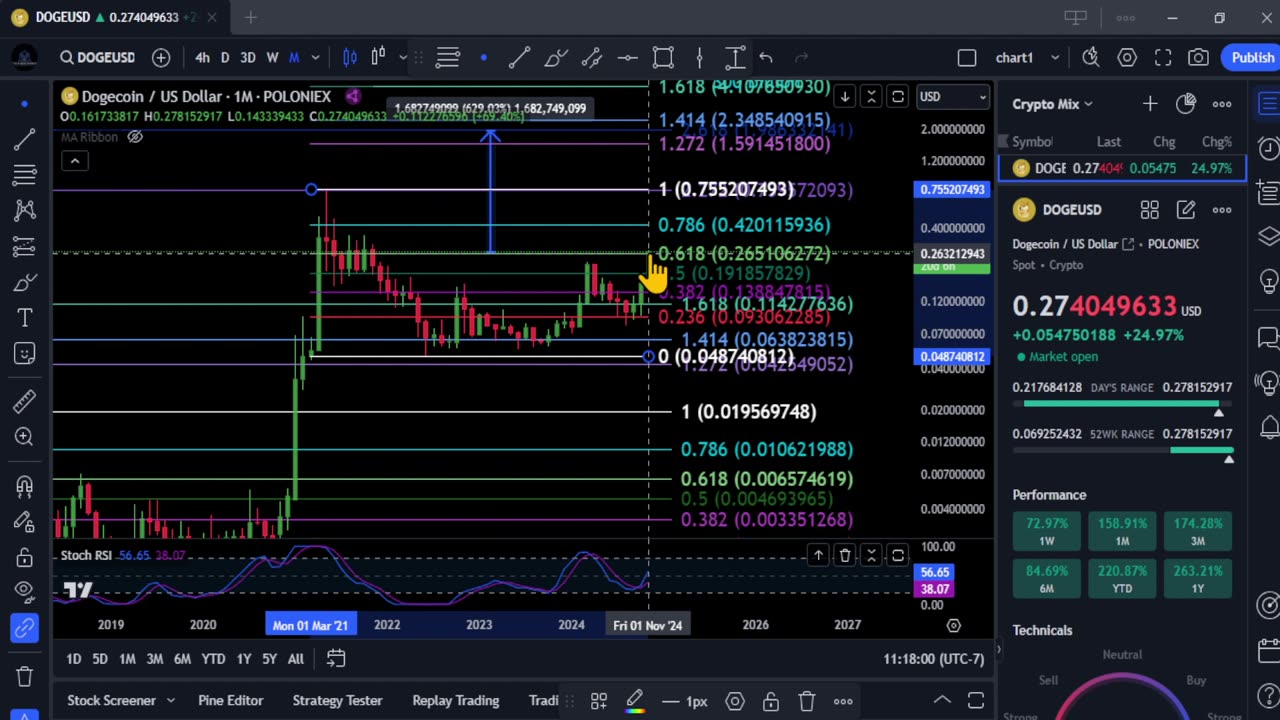Toggle lock all drawing tools

tap(24, 557)
